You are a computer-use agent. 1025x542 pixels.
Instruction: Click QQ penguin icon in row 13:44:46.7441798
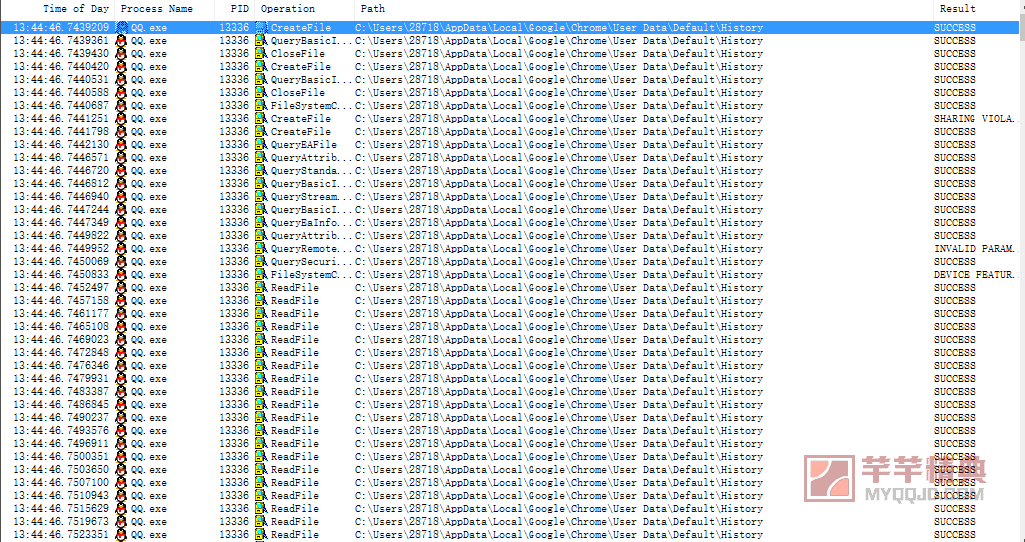pyautogui.click(x=122, y=131)
